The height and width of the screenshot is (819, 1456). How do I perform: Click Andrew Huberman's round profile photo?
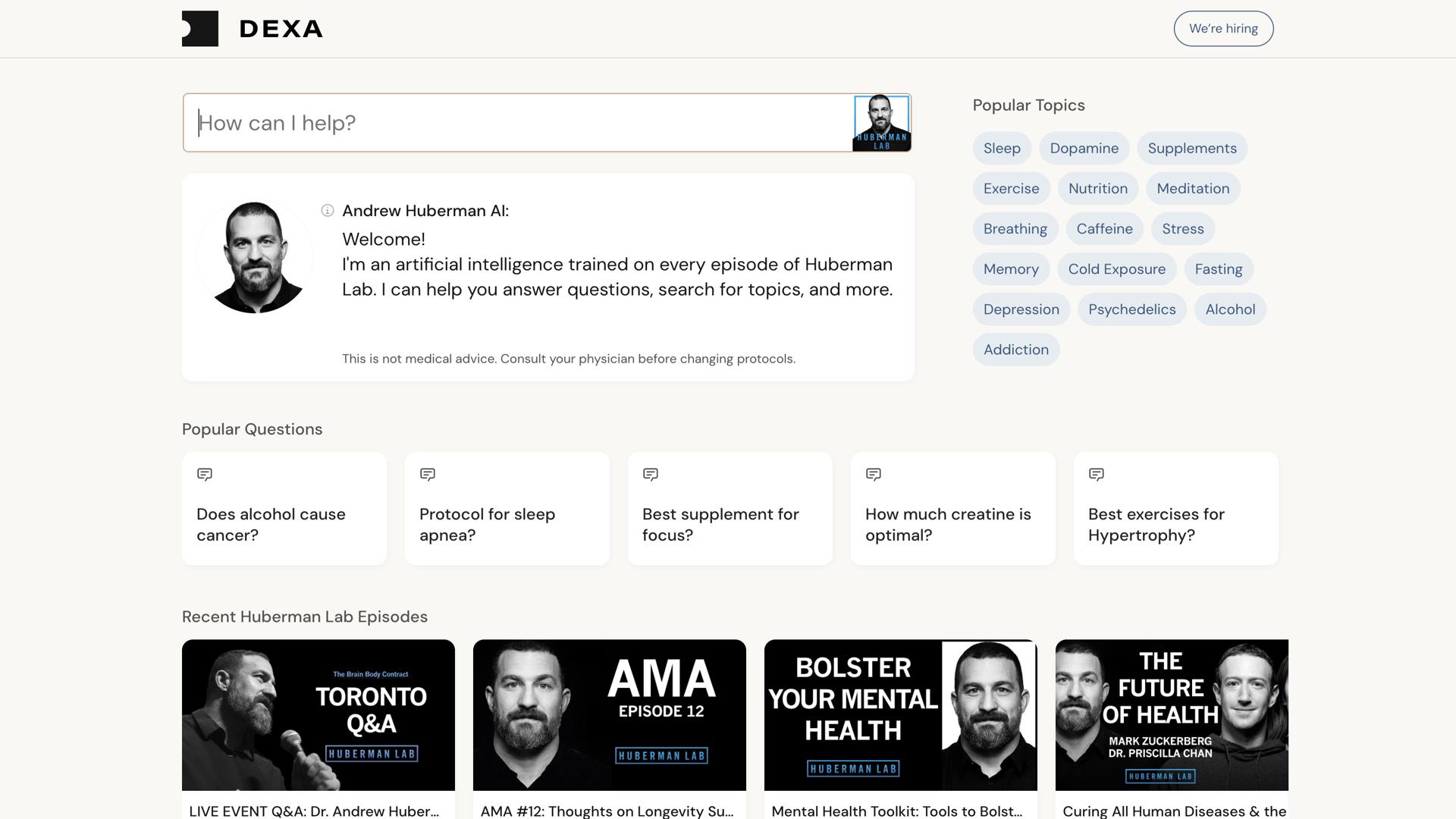[x=255, y=257]
